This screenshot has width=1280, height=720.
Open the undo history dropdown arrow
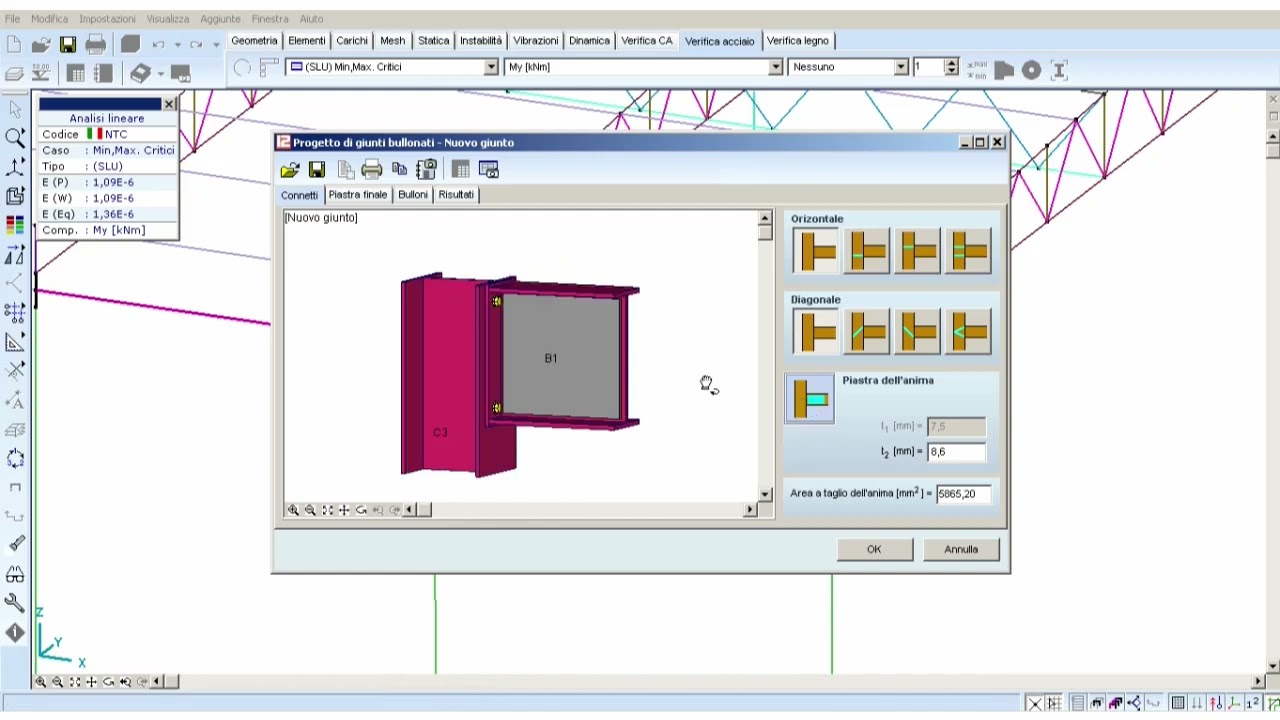point(178,45)
